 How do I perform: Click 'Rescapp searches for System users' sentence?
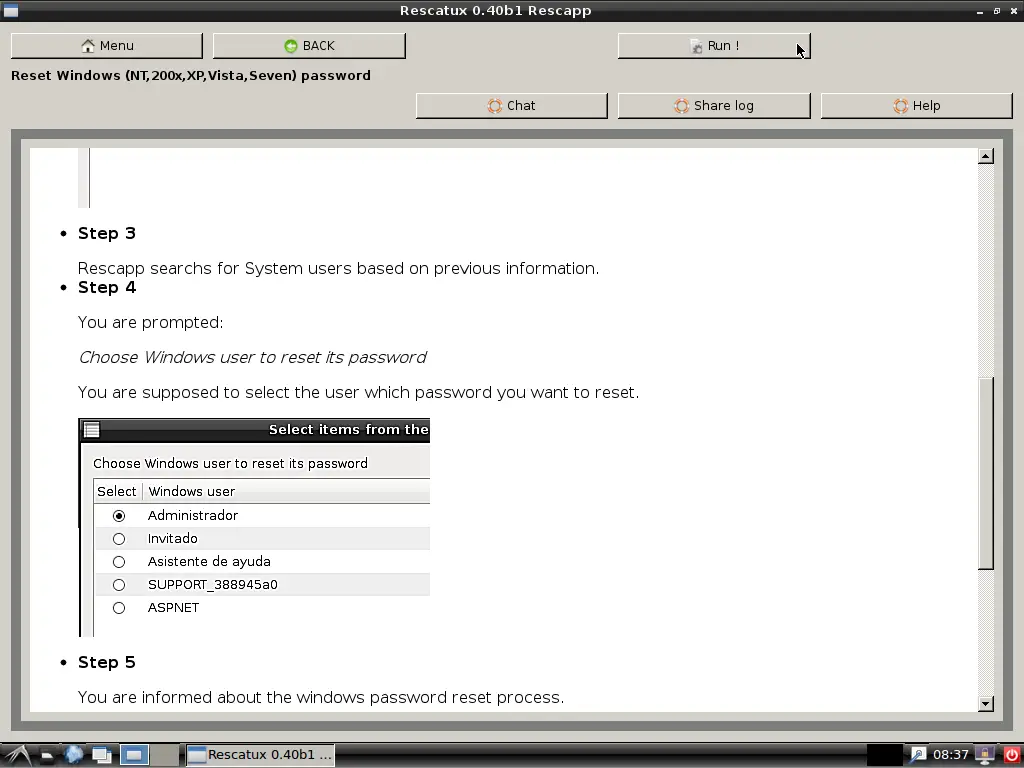(338, 268)
